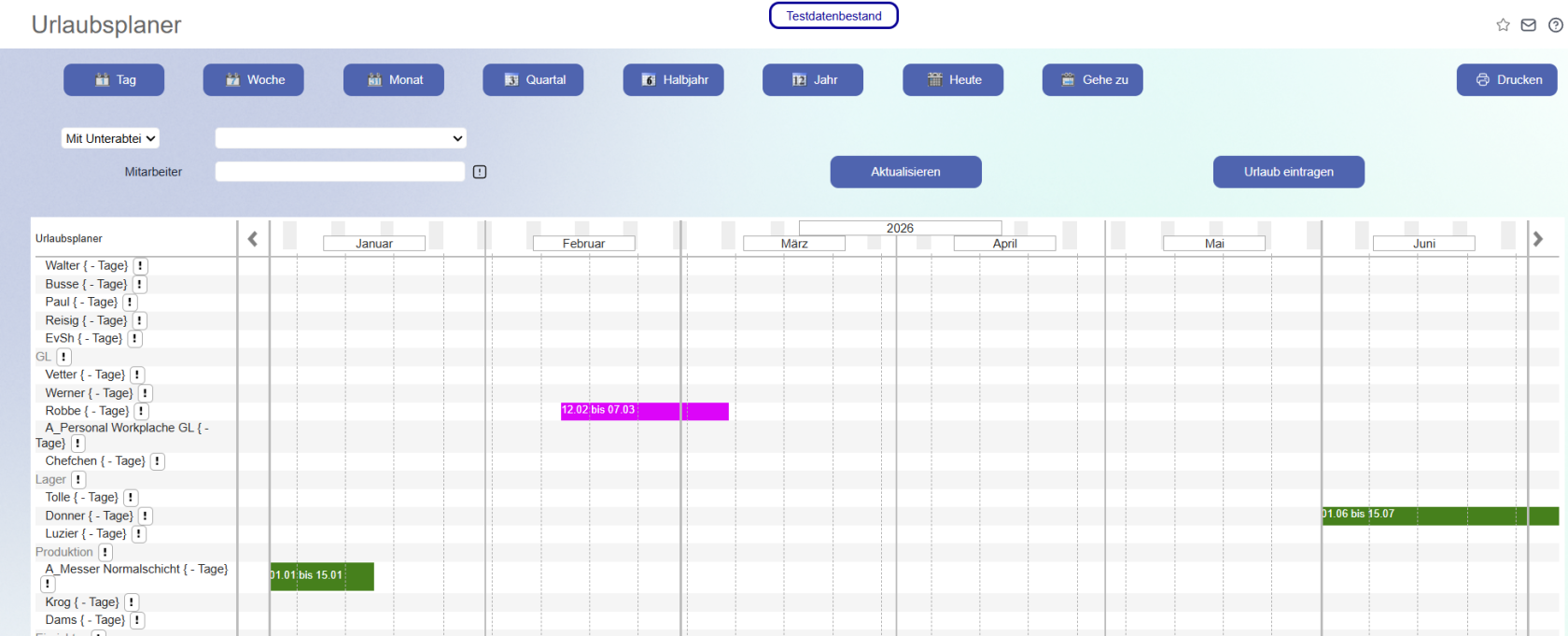Click the 2026 year header
This screenshot has height=636, width=1568.
click(900, 228)
